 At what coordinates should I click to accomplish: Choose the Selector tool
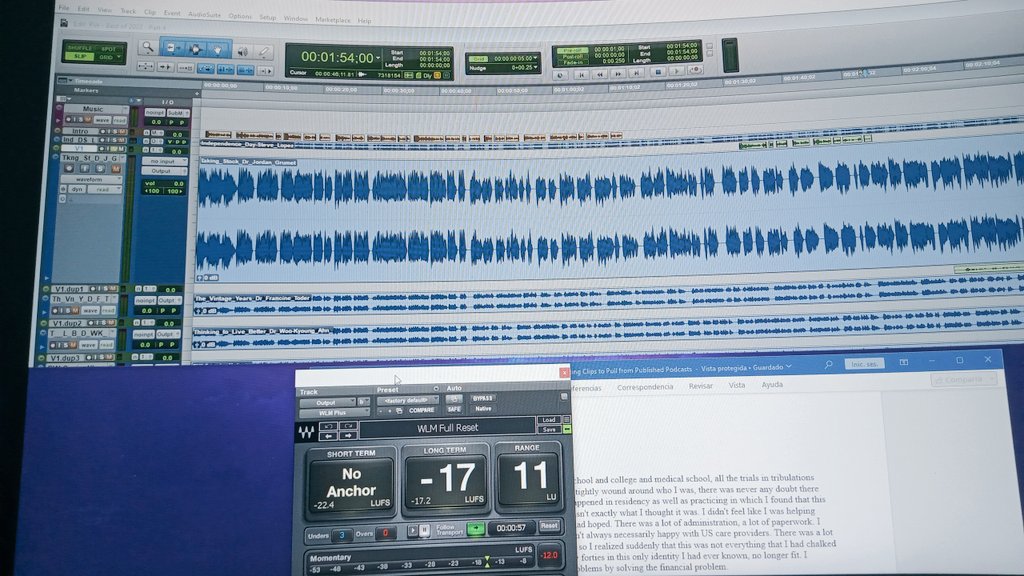[x=195, y=49]
